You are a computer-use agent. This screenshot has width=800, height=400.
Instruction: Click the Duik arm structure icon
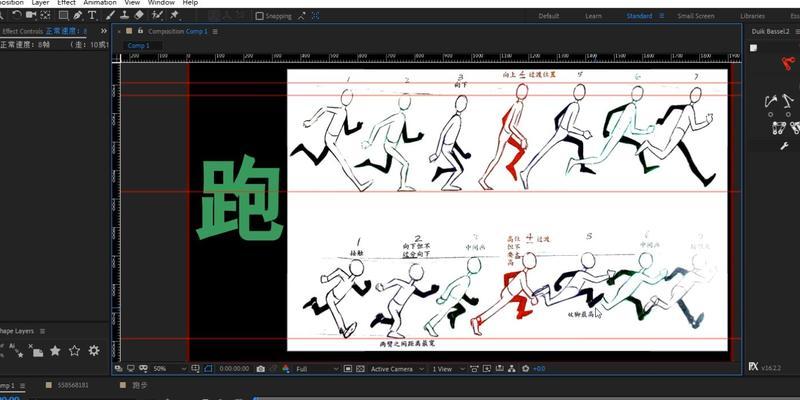(x=771, y=100)
